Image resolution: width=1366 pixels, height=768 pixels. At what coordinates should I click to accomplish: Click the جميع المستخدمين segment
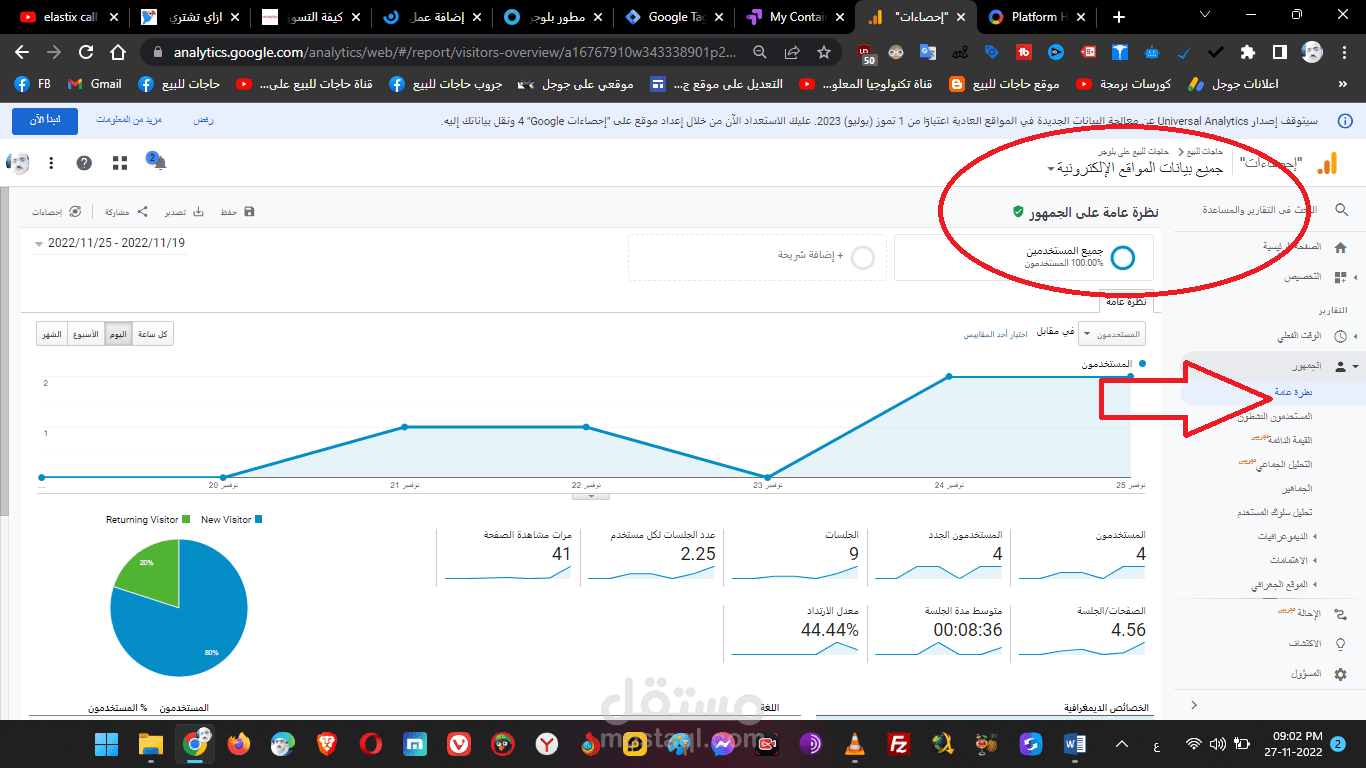pos(1023,257)
